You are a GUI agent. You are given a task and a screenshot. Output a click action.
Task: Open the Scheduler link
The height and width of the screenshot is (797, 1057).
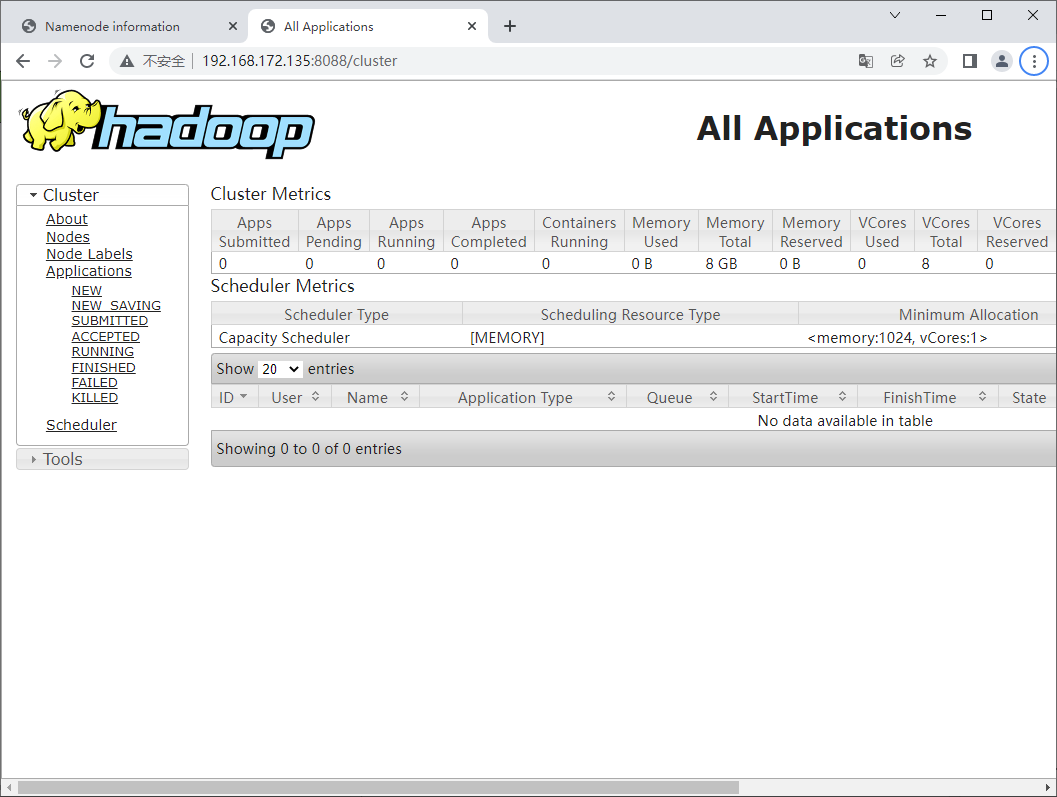coord(81,425)
